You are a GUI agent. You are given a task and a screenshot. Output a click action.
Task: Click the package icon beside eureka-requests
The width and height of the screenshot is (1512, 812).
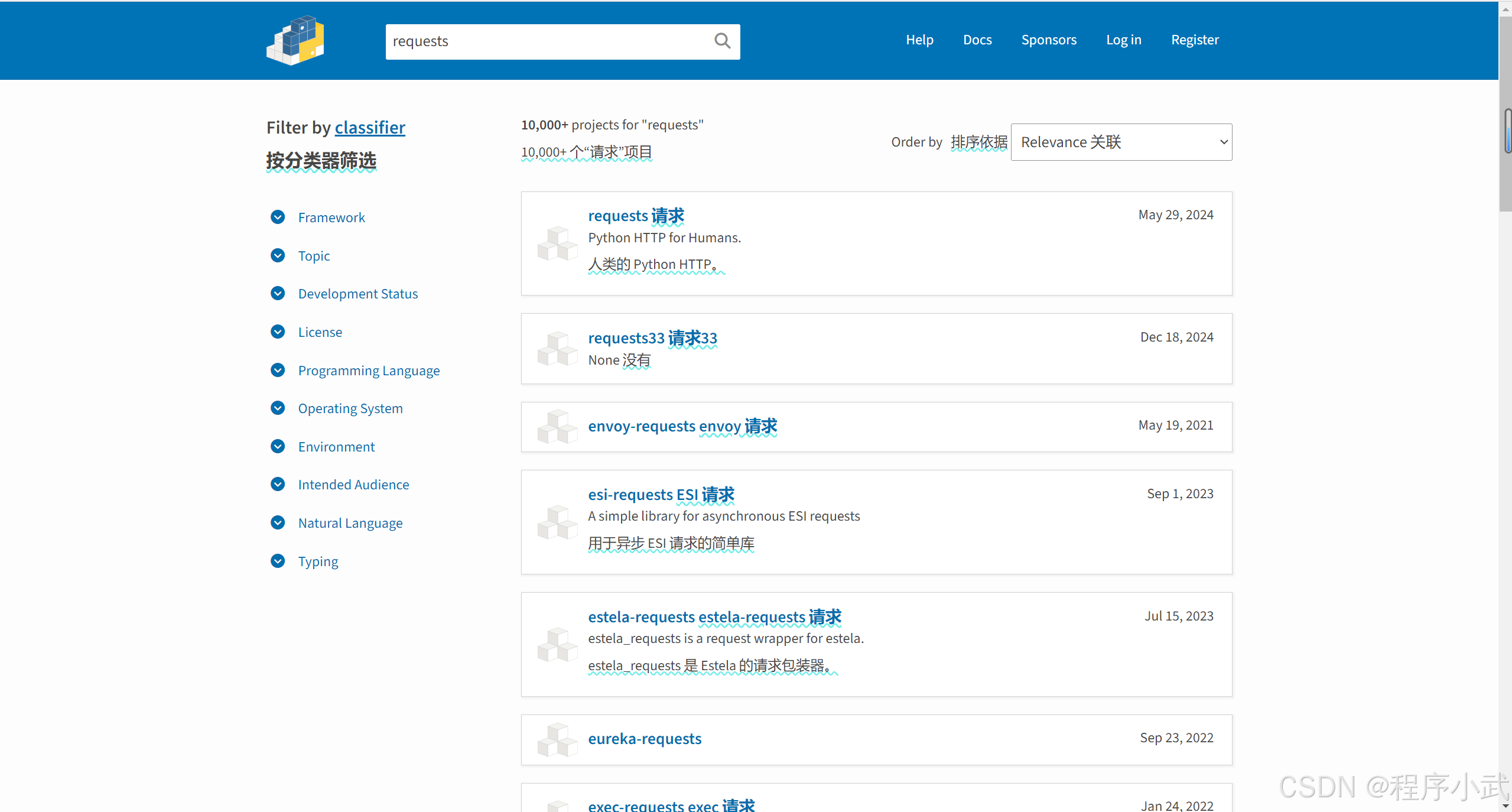tap(557, 739)
